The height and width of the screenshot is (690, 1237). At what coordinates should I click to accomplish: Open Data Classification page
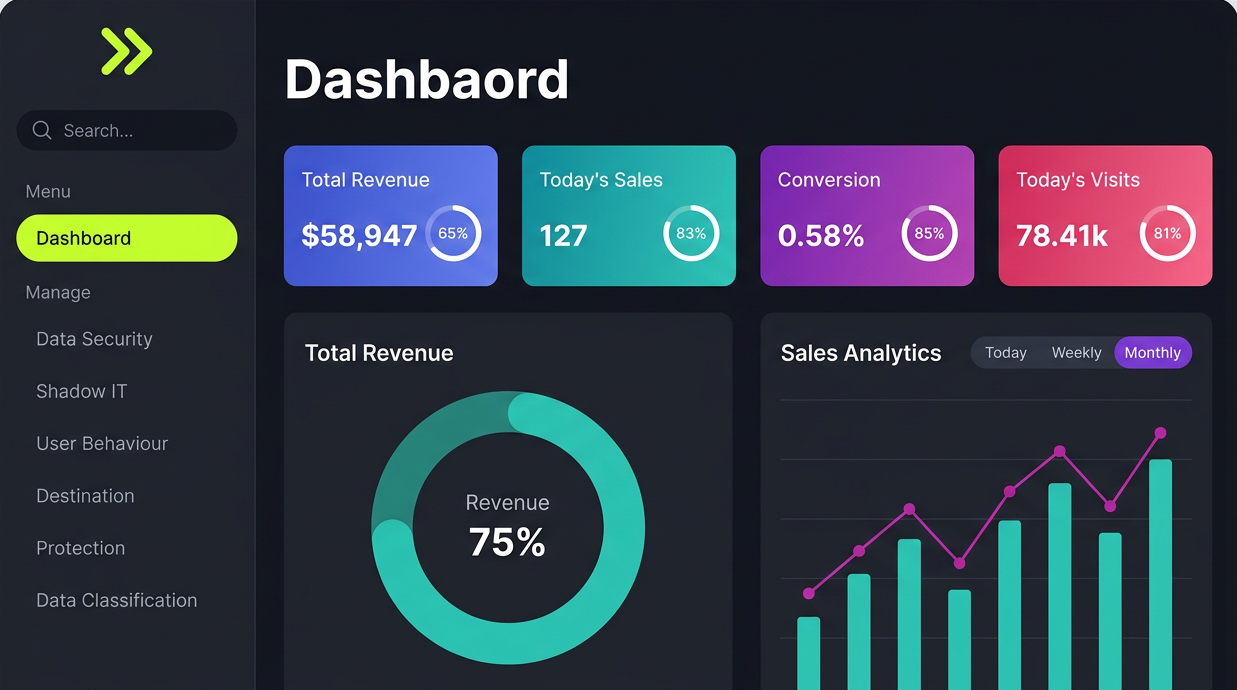click(x=116, y=600)
